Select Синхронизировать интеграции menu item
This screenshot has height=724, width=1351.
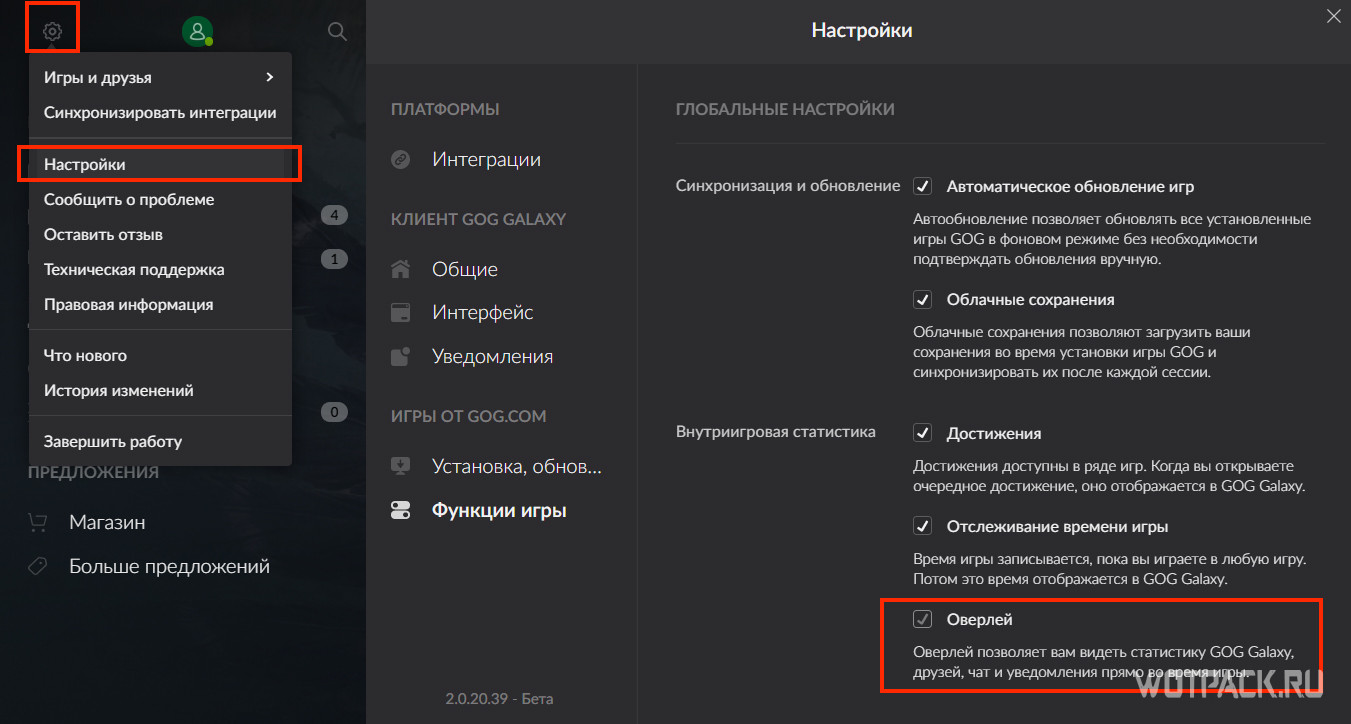(160, 112)
